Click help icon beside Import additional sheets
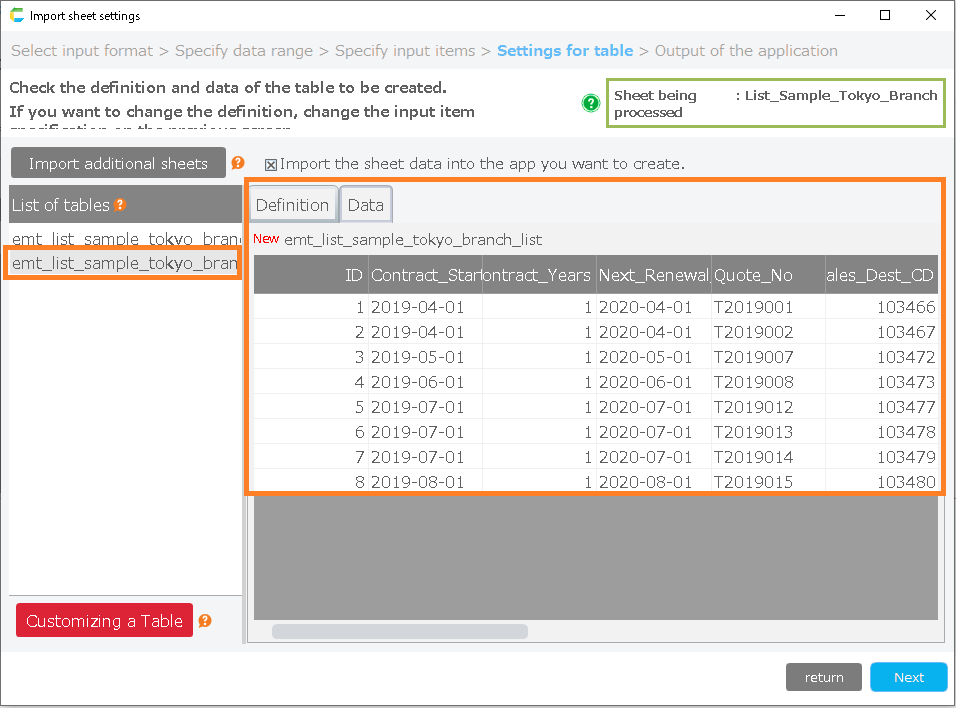 tap(238, 163)
